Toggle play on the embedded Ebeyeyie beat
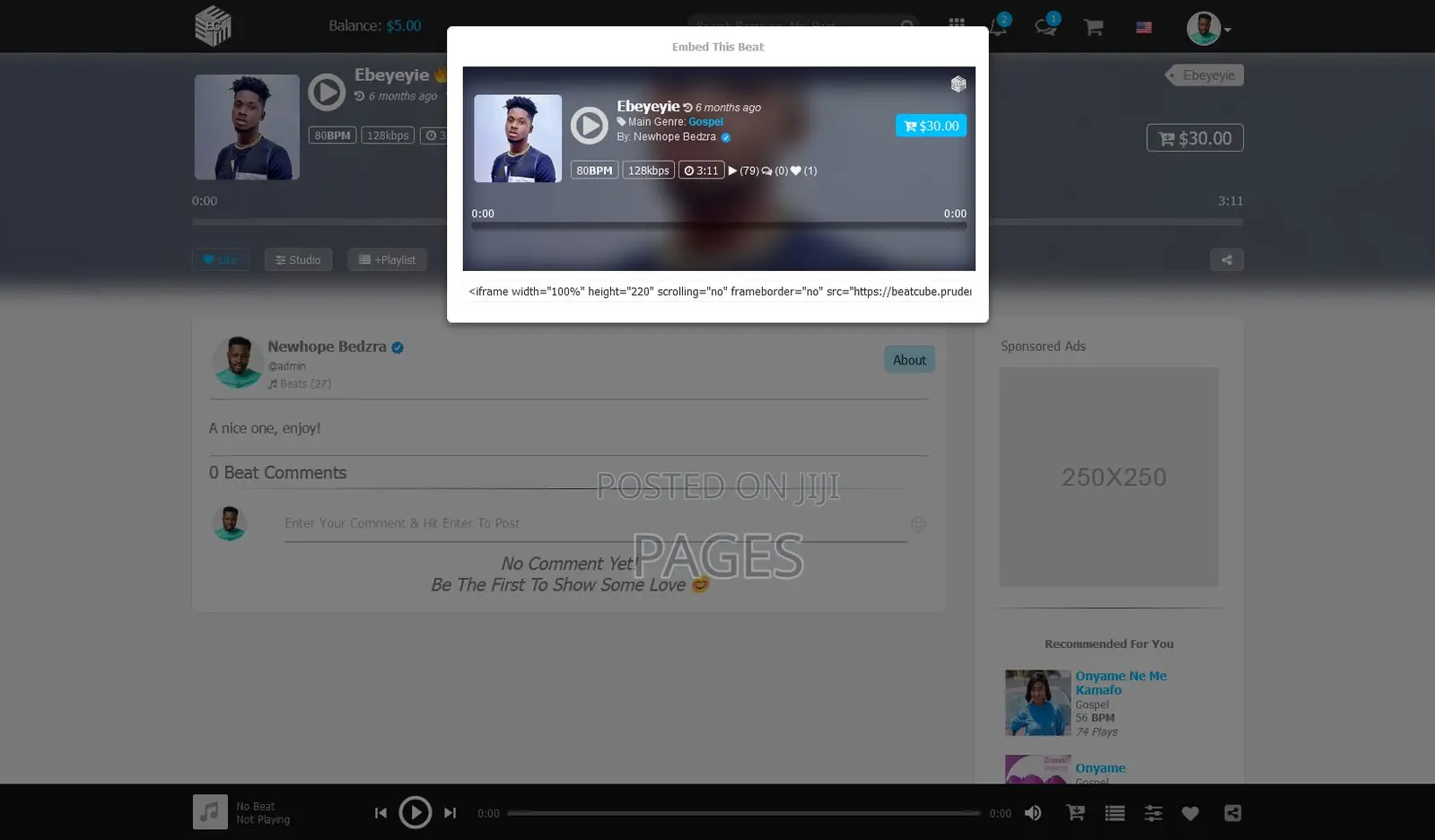The height and width of the screenshot is (840, 1435). tap(590, 126)
